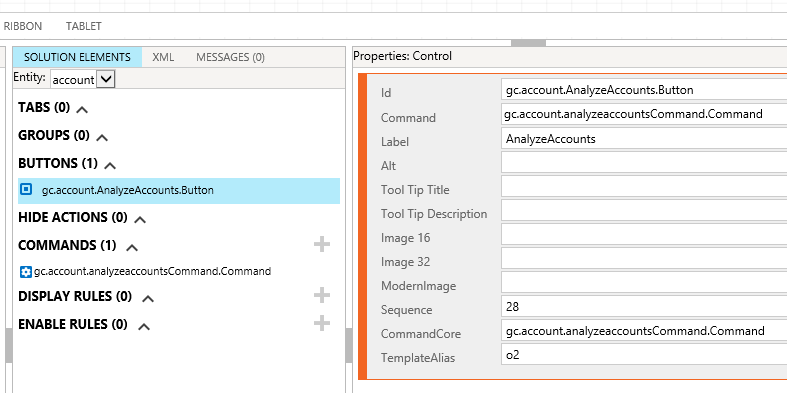
Task: Click the Command property field
Action: (x=644, y=114)
